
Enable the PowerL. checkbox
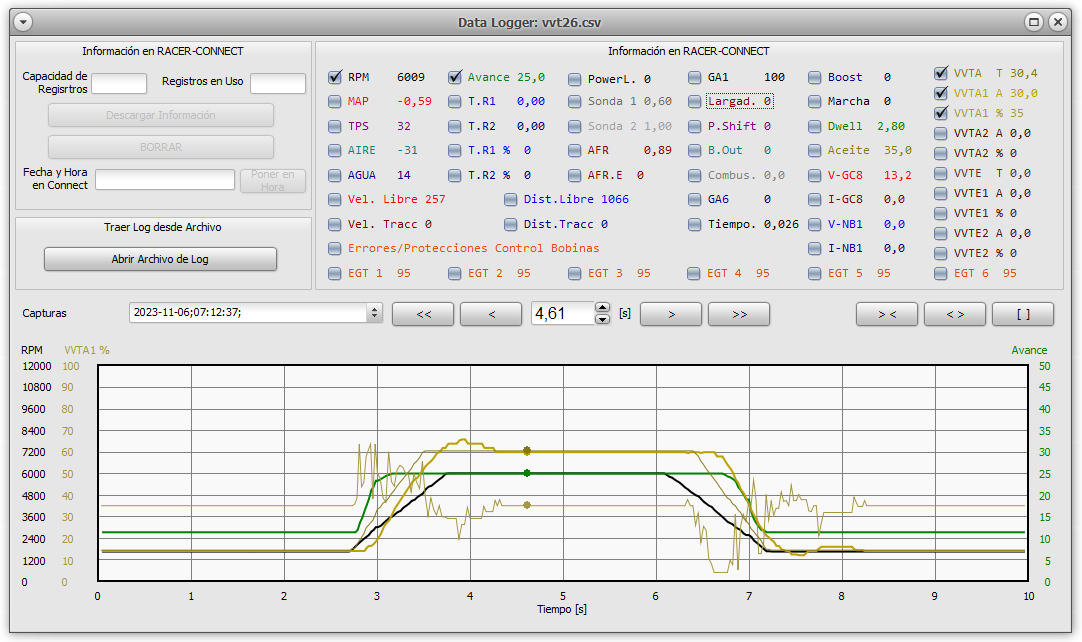click(575, 79)
